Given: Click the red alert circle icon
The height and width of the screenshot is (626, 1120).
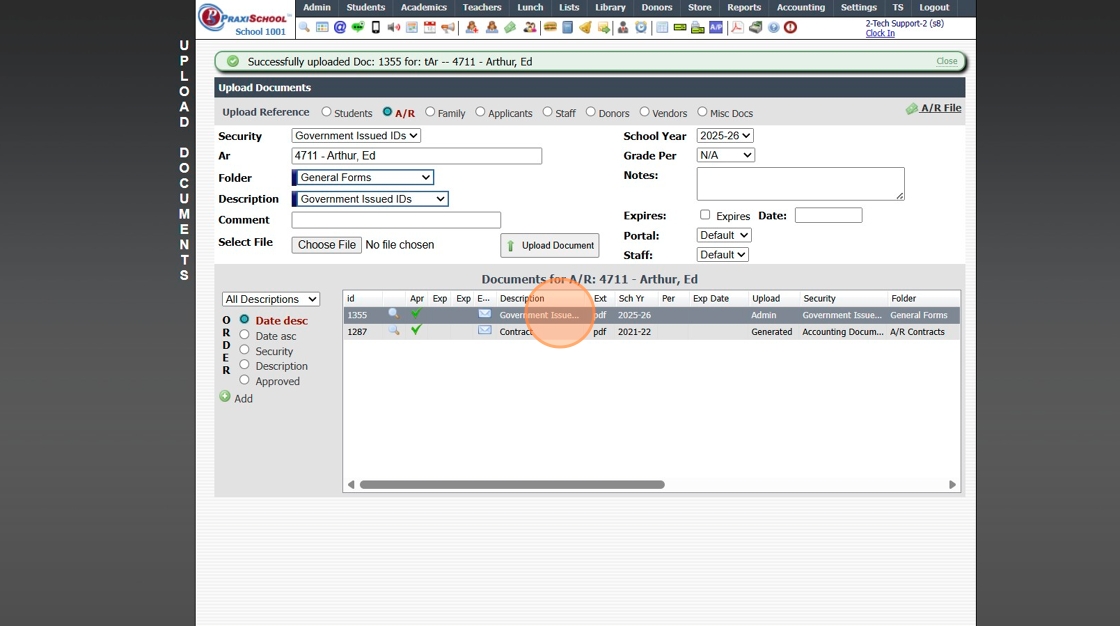Looking at the screenshot, I should click(790, 27).
